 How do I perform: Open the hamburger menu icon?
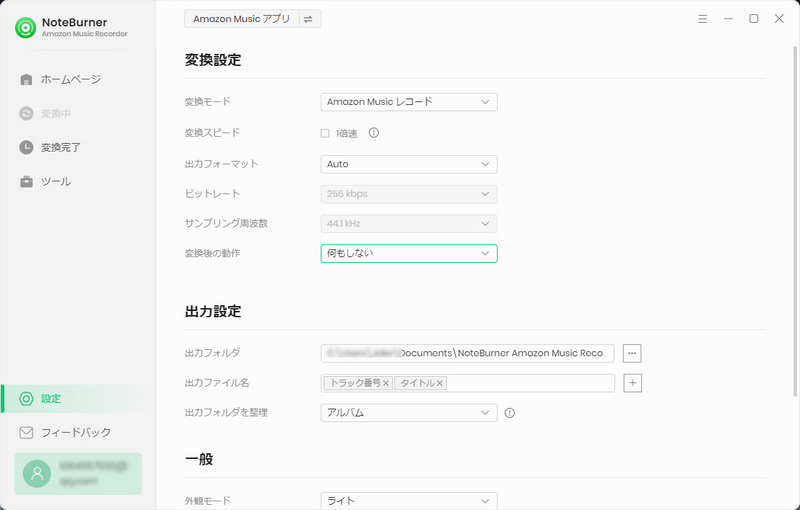(703, 19)
